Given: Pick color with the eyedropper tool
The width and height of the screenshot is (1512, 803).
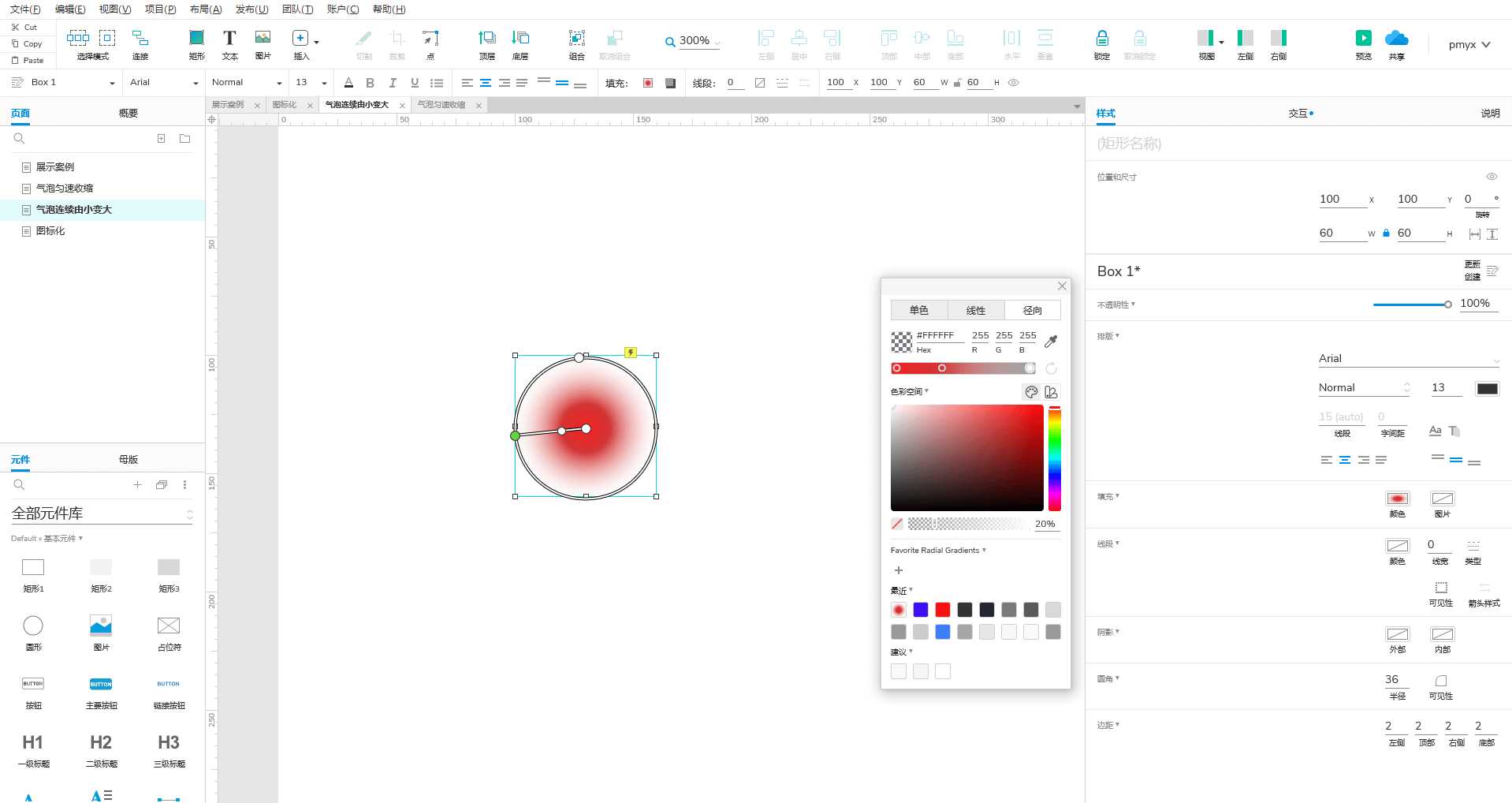Looking at the screenshot, I should (x=1051, y=342).
